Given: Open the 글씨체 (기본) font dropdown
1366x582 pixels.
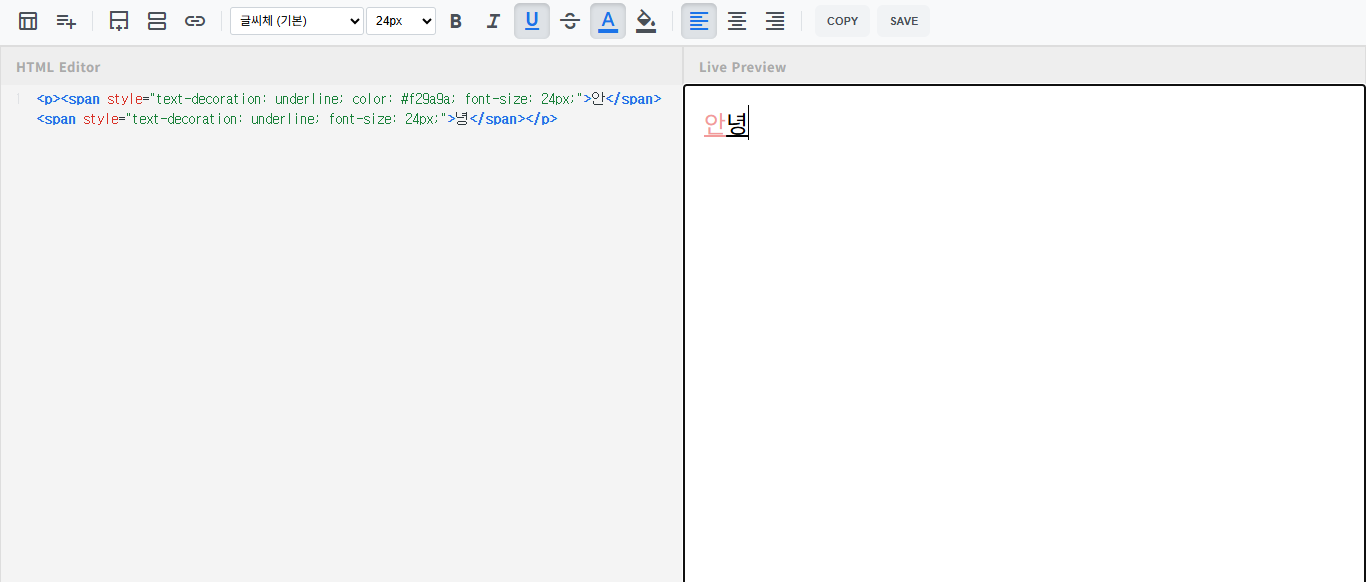Looking at the screenshot, I should coord(297,21).
